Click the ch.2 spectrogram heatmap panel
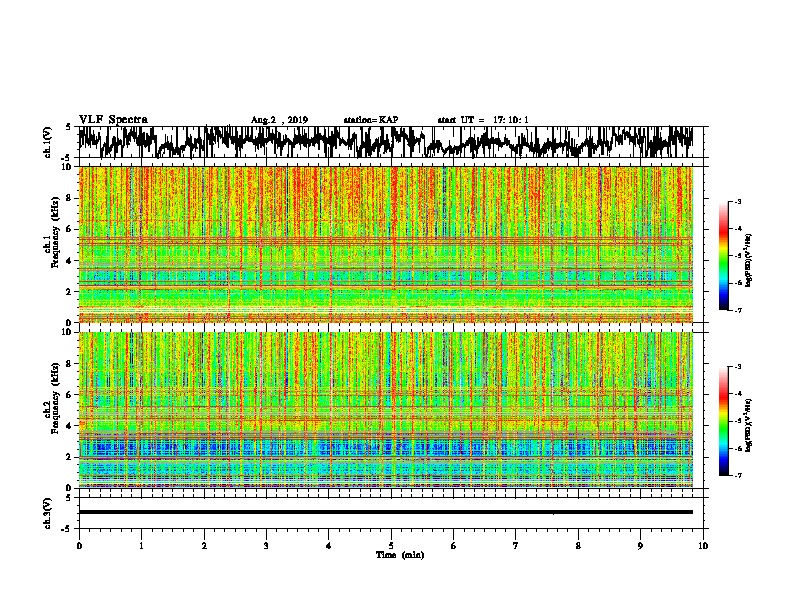This screenshot has width=792, height=612. click(385, 410)
